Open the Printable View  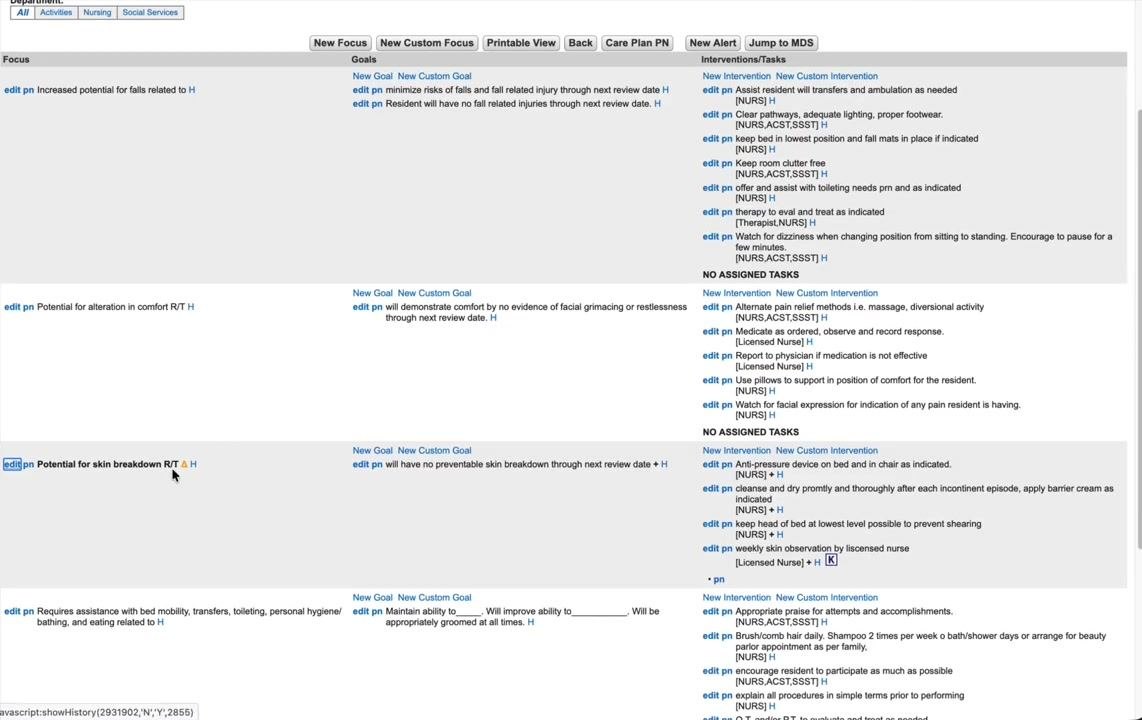[521, 43]
